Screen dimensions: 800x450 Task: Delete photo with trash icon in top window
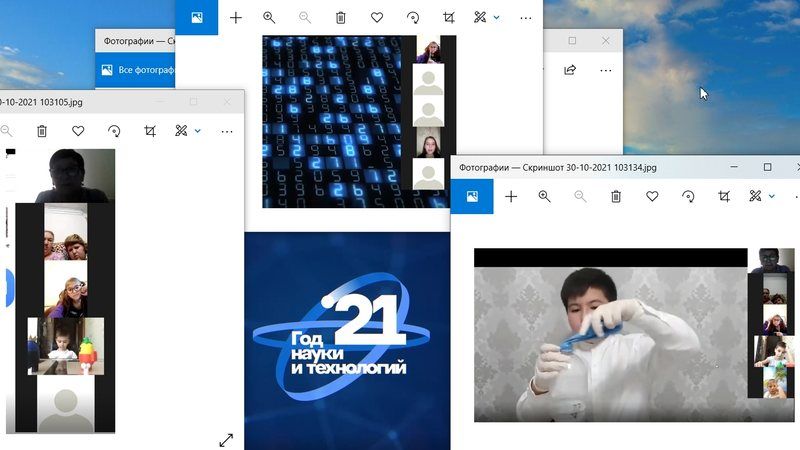pos(341,18)
